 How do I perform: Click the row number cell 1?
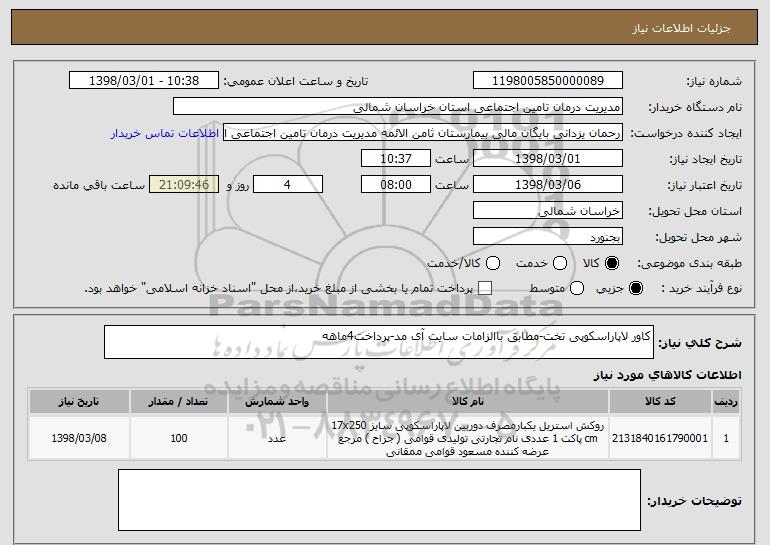726,438
